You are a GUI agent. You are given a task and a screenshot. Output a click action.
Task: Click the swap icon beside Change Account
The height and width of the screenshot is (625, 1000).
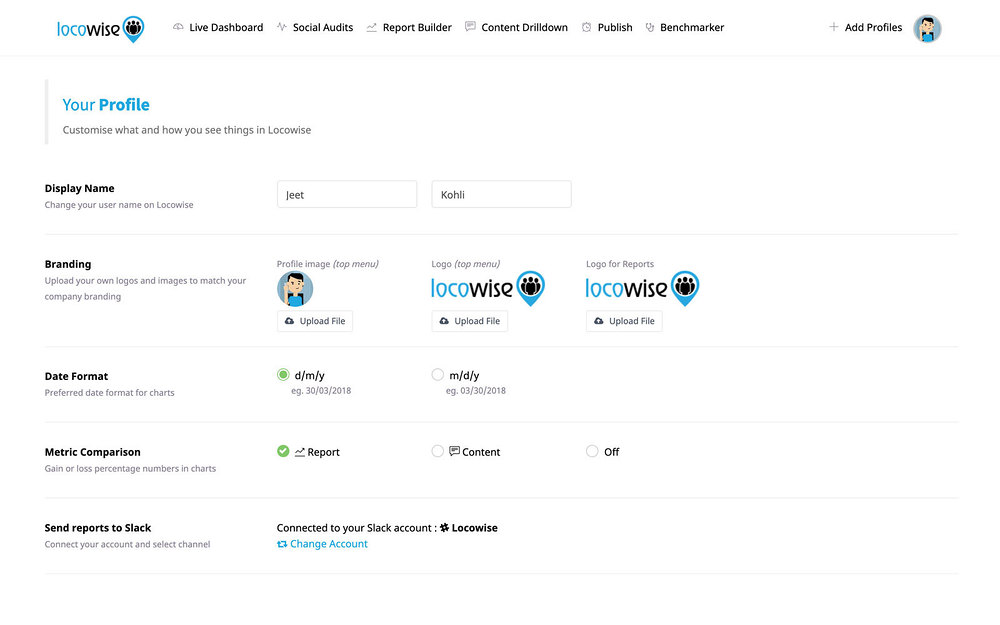282,544
